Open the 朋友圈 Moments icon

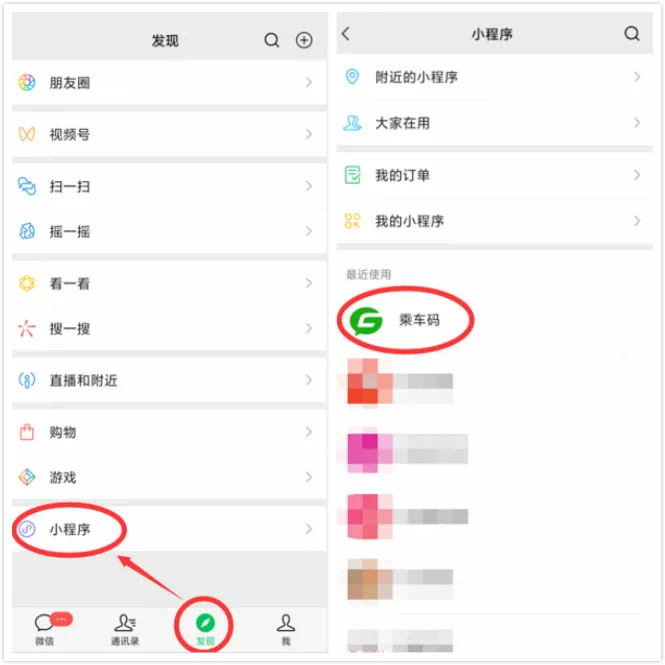[27, 82]
